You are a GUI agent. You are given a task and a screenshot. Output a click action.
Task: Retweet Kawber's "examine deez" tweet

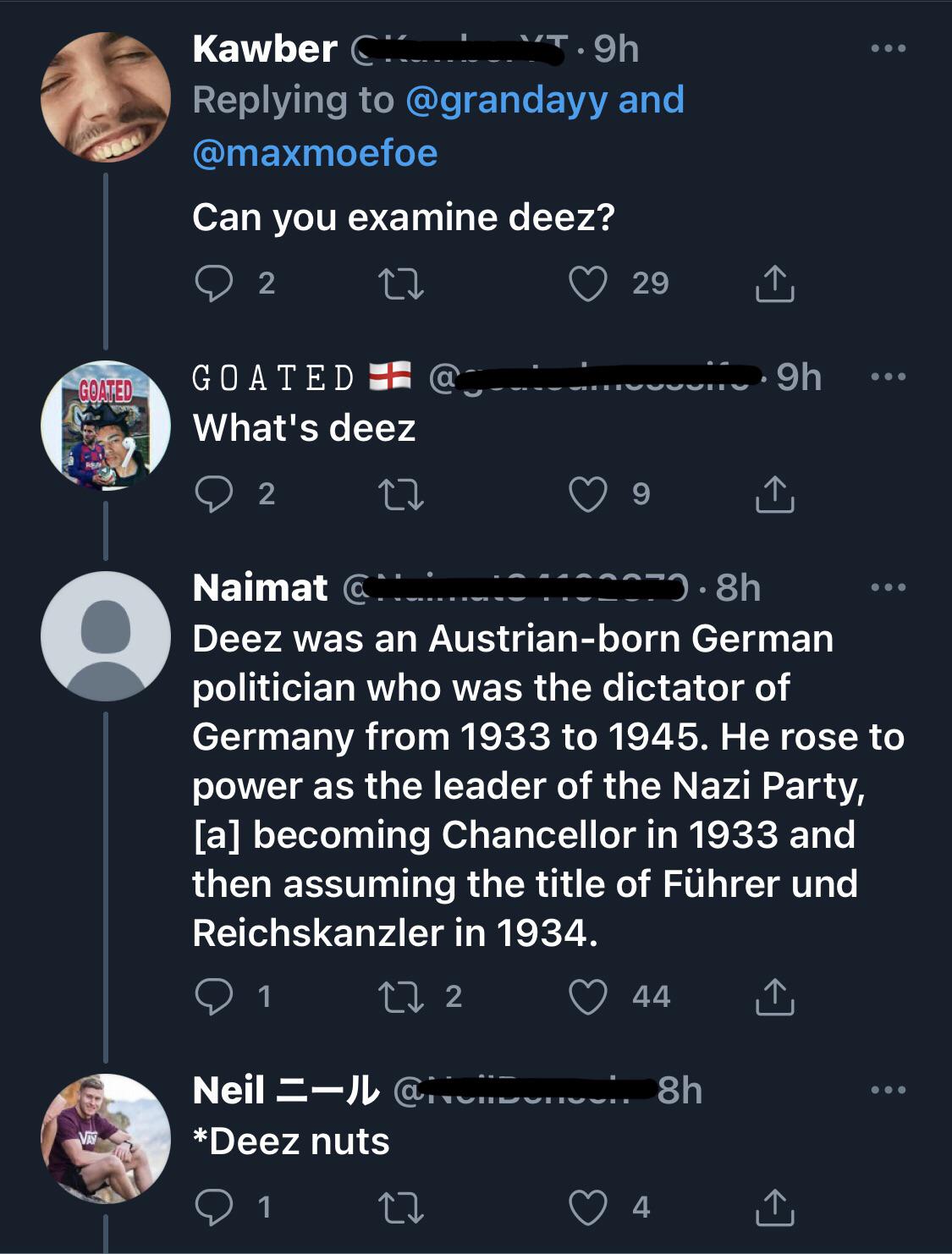point(402,283)
